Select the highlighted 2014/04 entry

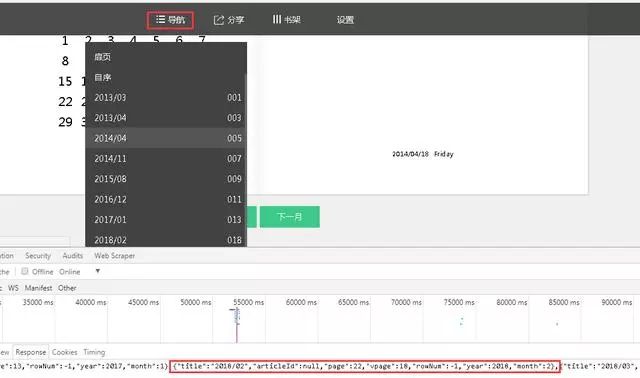point(165,138)
